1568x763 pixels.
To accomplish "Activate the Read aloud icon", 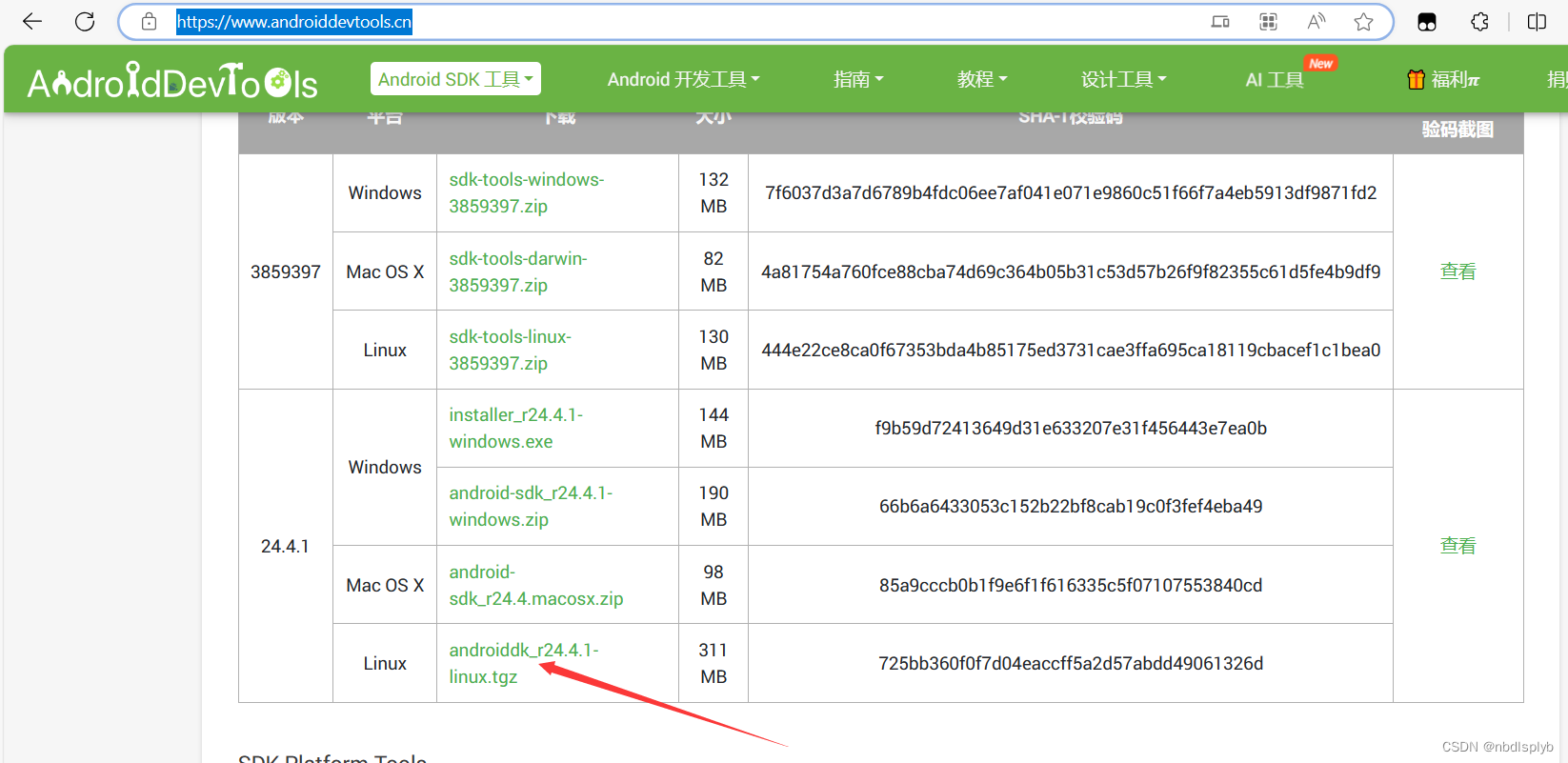I will (1317, 22).
